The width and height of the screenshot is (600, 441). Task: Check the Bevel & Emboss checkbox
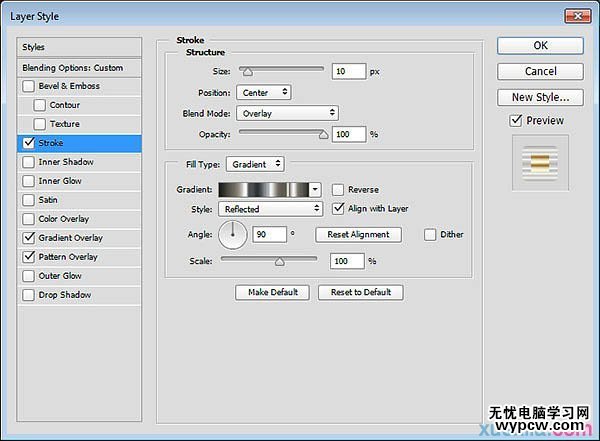(x=28, y=86)
